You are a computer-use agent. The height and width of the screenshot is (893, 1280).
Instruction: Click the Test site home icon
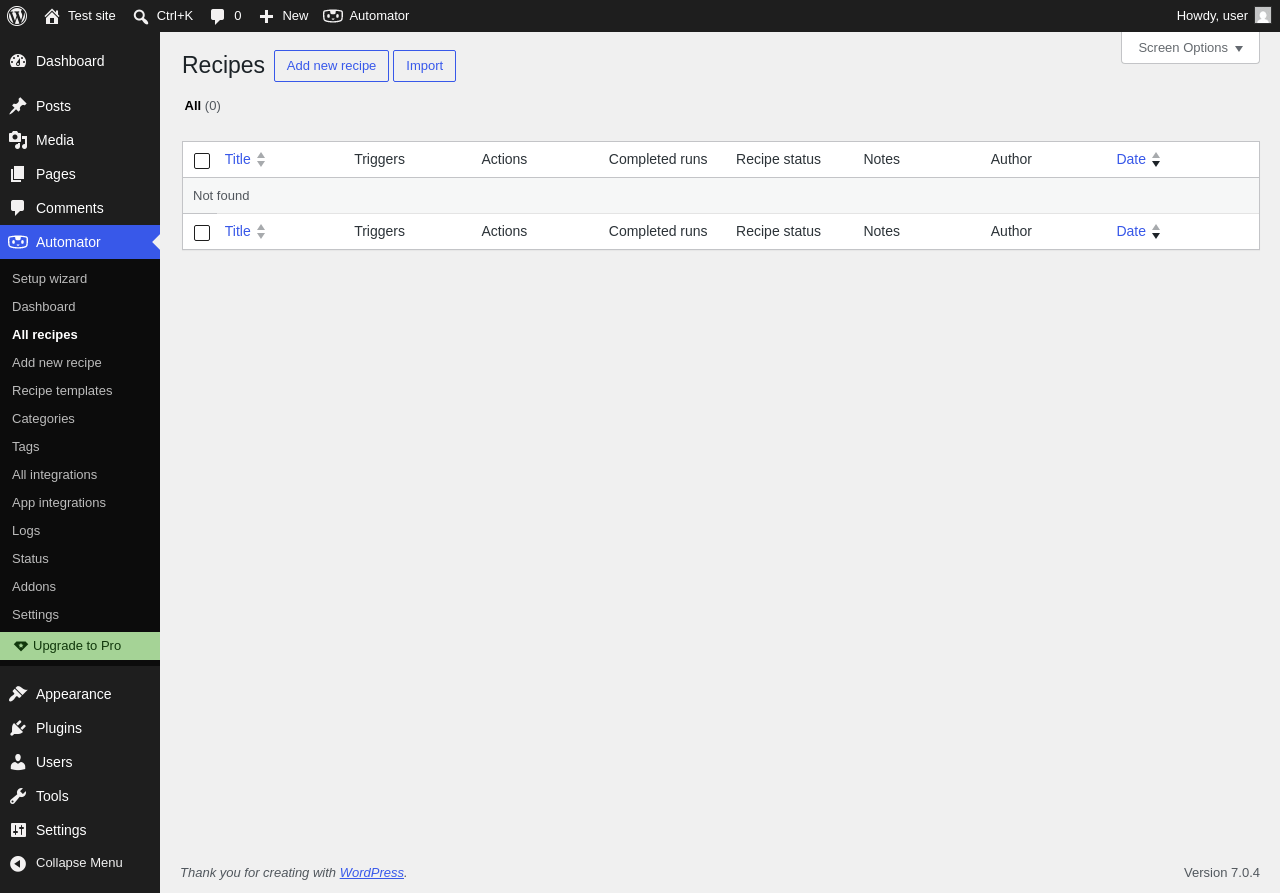(52, 16)
